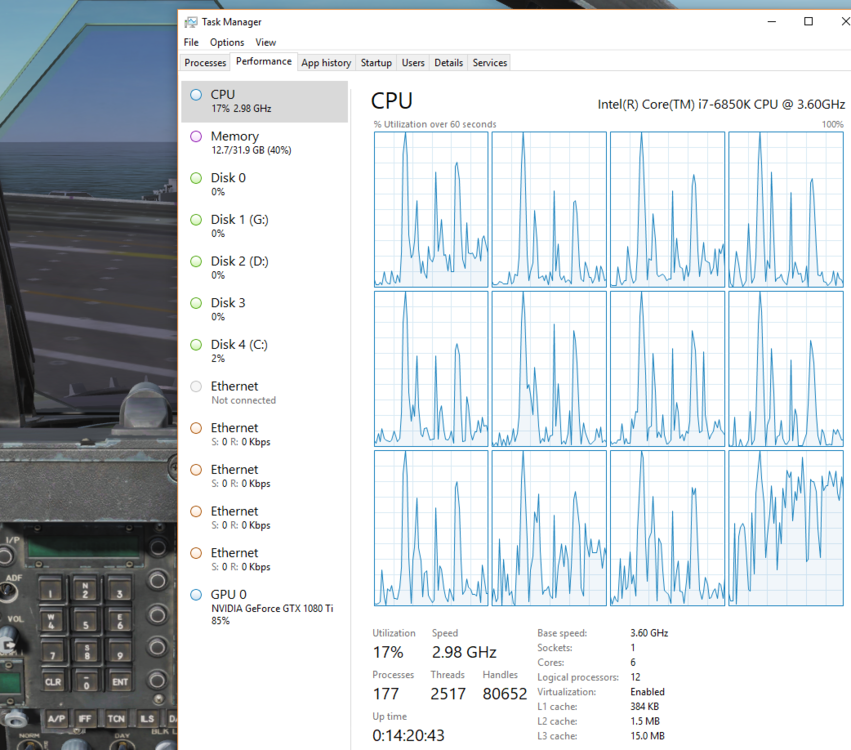The image size is (851, 750).
Task: Select the GPU 0 circle icon
Action: pyautogui.click(x=196, y=595)
